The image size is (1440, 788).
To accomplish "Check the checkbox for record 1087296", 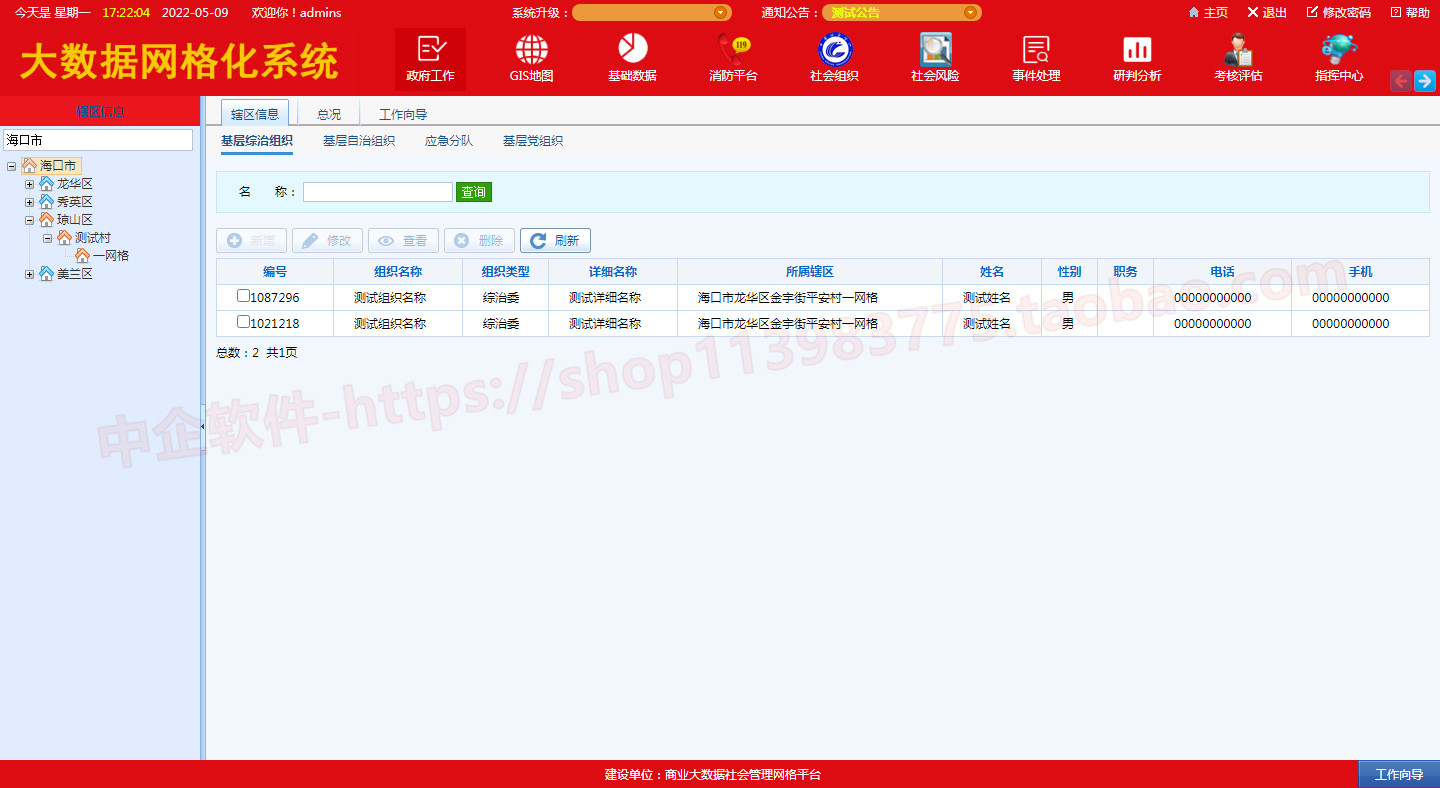I will click(x=243, y=296).
